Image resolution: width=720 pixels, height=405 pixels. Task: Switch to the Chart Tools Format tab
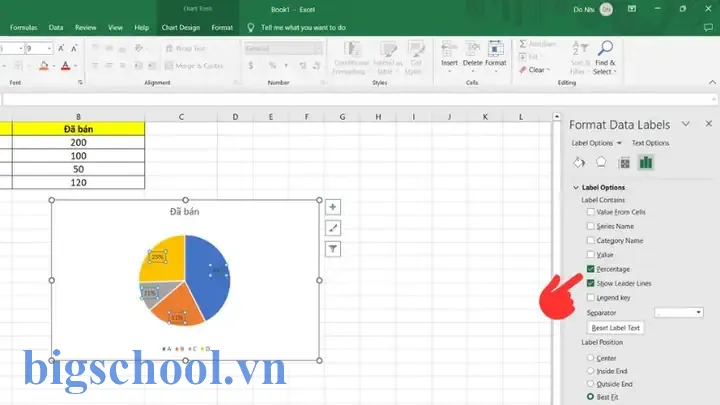click(222, 28)
